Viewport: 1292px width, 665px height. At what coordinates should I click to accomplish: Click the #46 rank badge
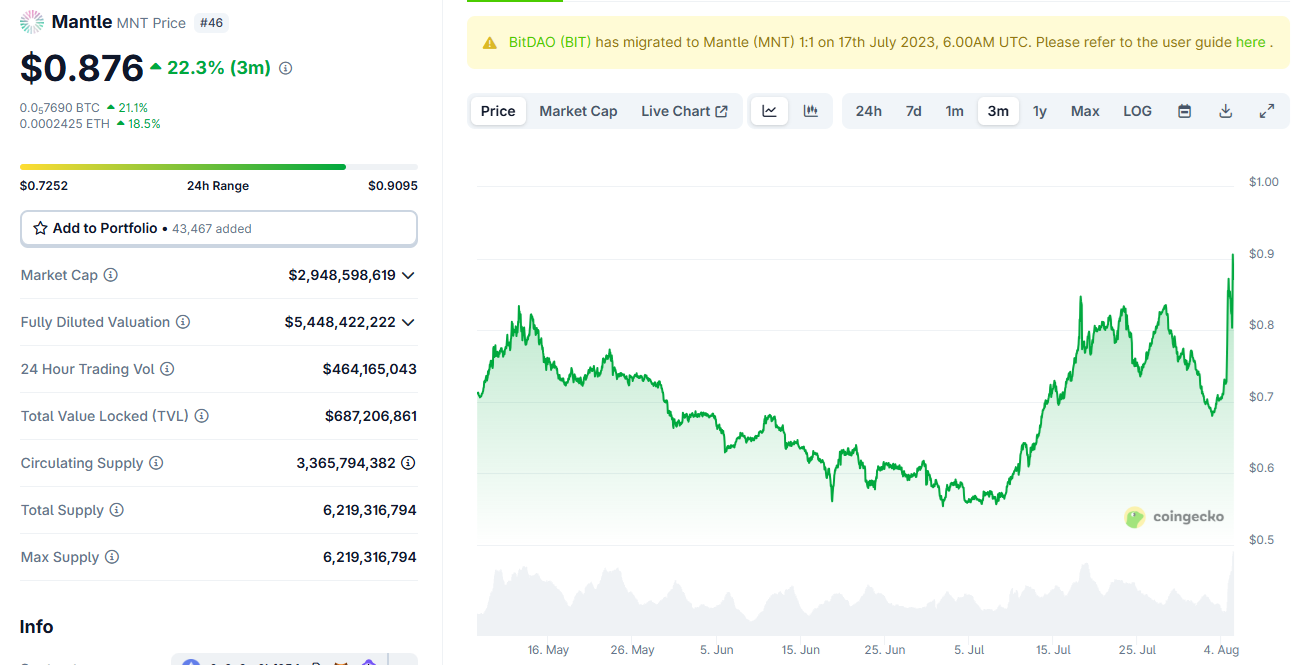pos(211,22)
